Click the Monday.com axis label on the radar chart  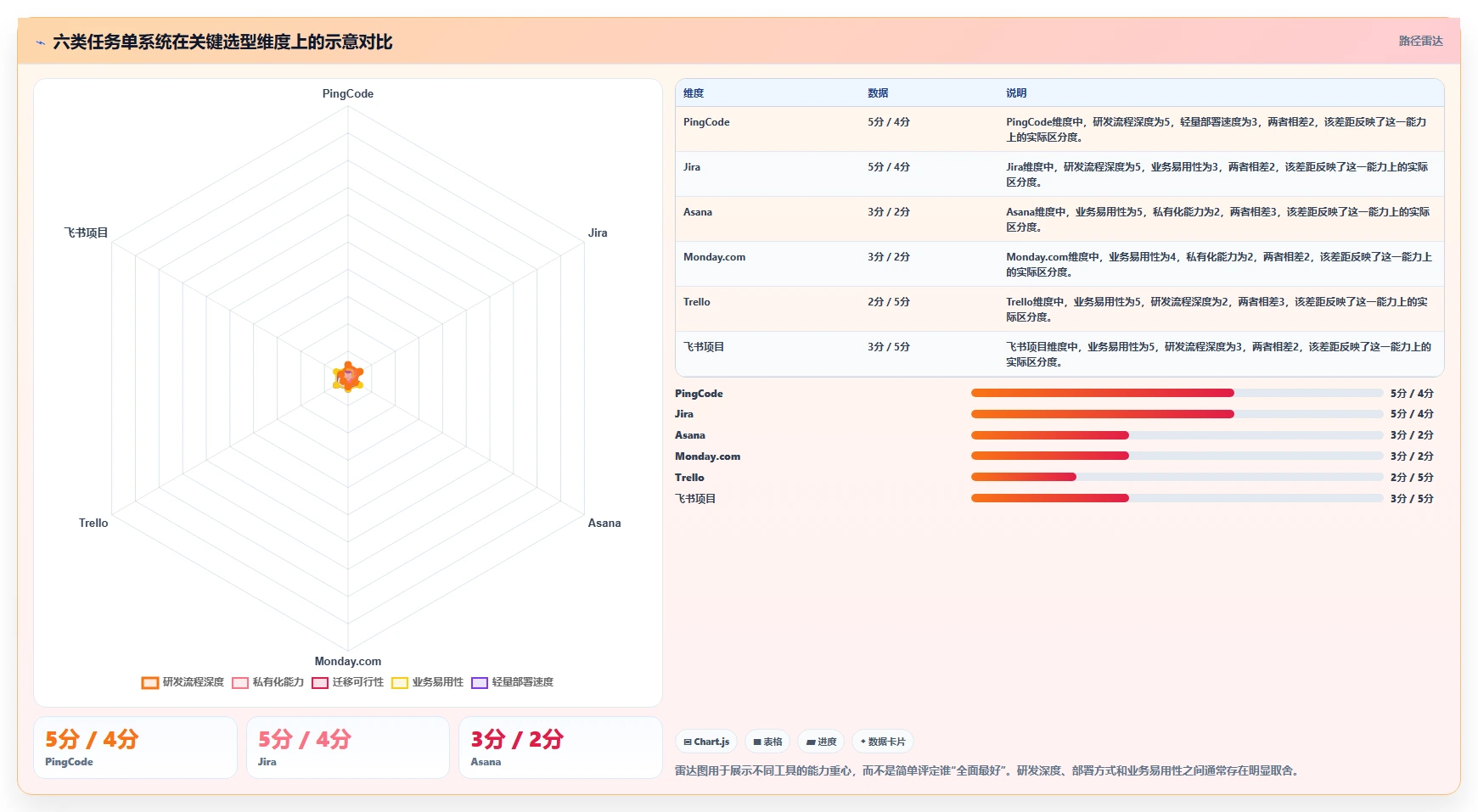(348, 662)
